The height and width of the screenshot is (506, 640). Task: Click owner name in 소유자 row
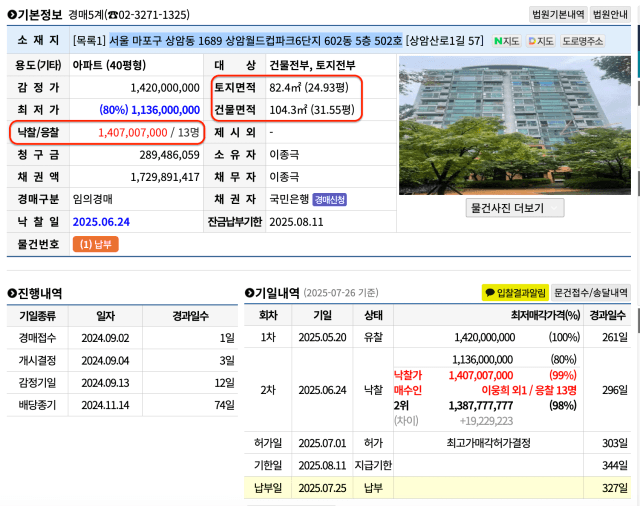tap(284, 155)
